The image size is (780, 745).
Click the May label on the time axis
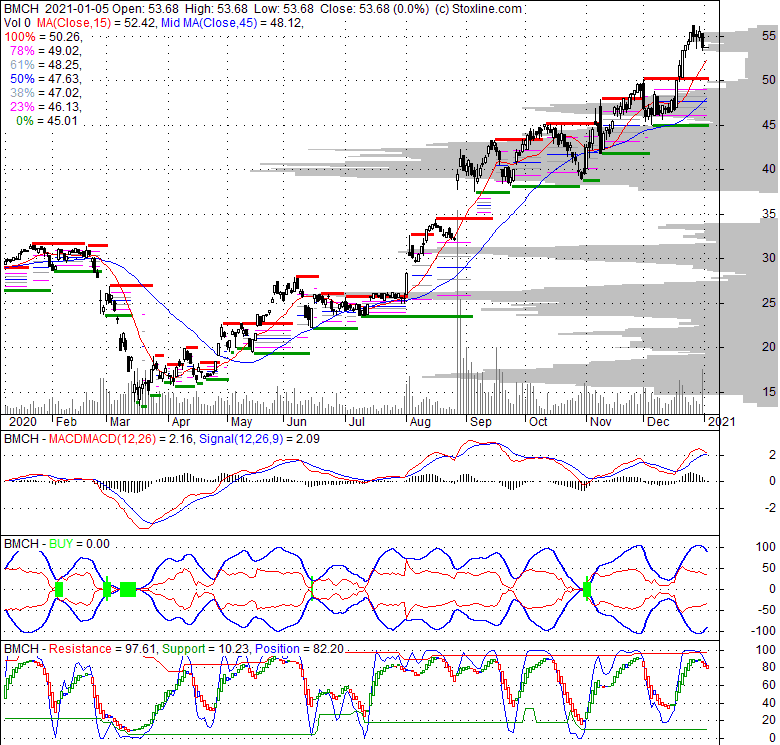click(241, 422)
